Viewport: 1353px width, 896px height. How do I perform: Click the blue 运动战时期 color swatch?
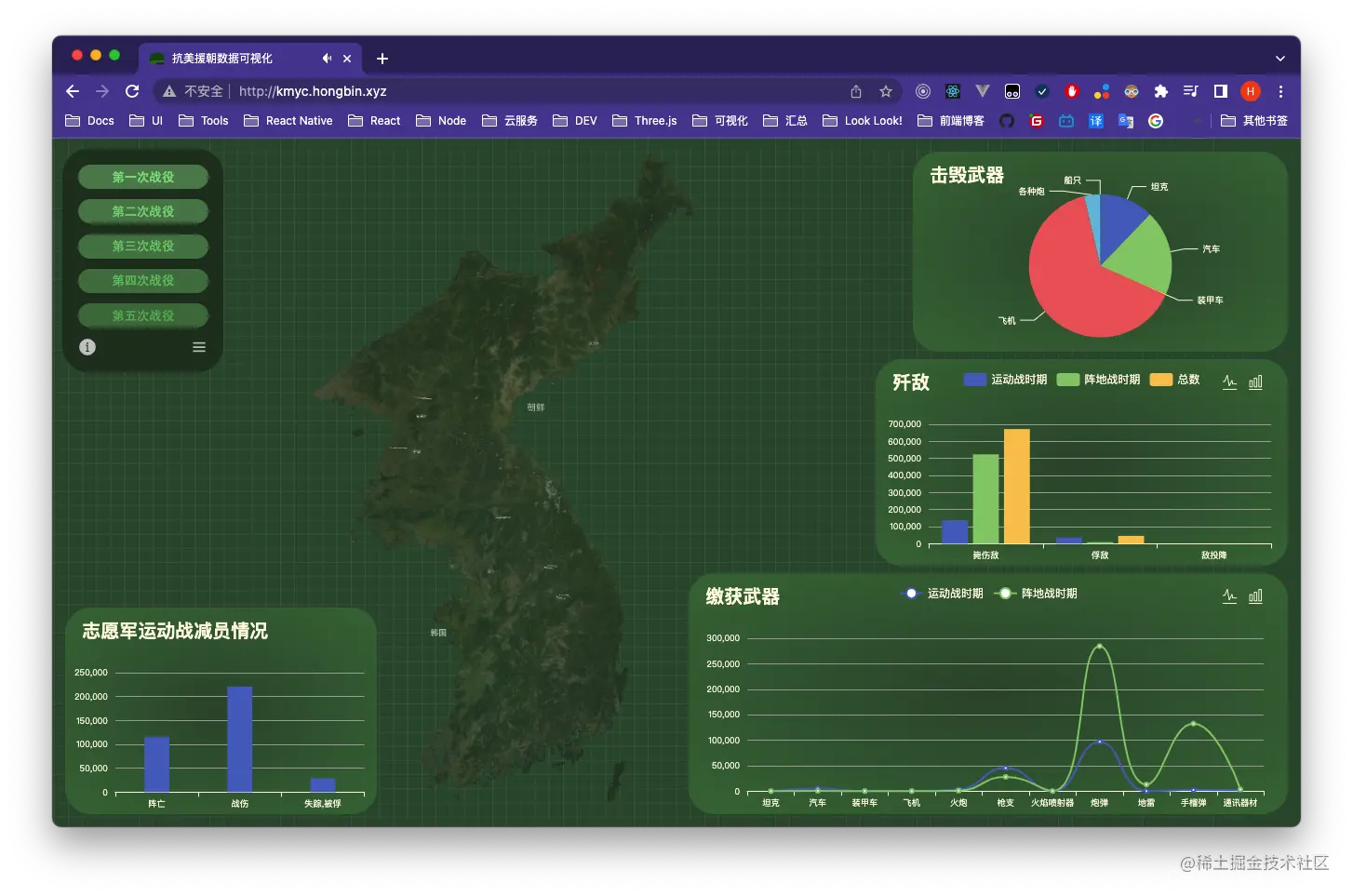[x=973, y=379]
